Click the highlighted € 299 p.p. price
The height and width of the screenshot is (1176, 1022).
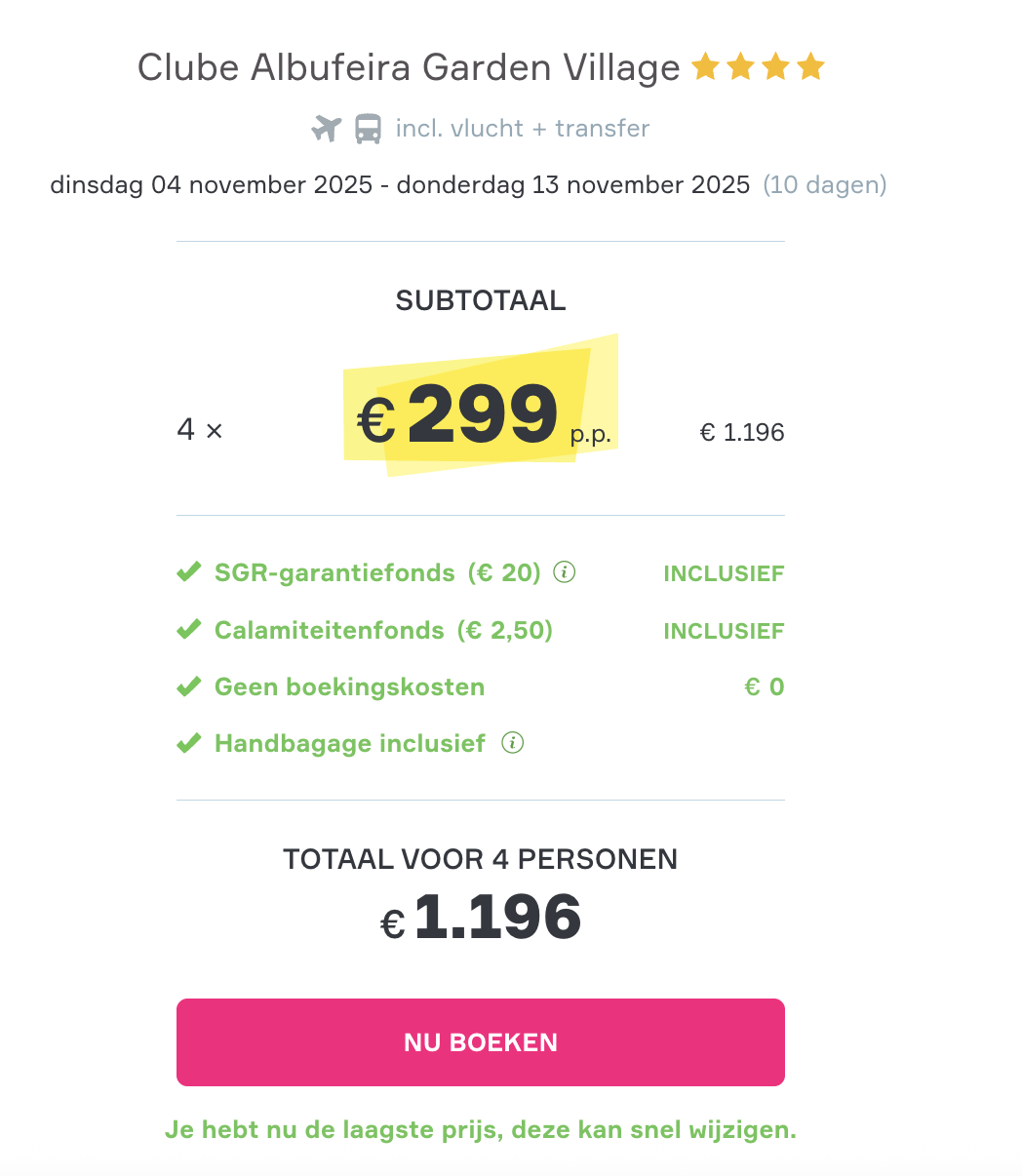[x=482, y=417]
